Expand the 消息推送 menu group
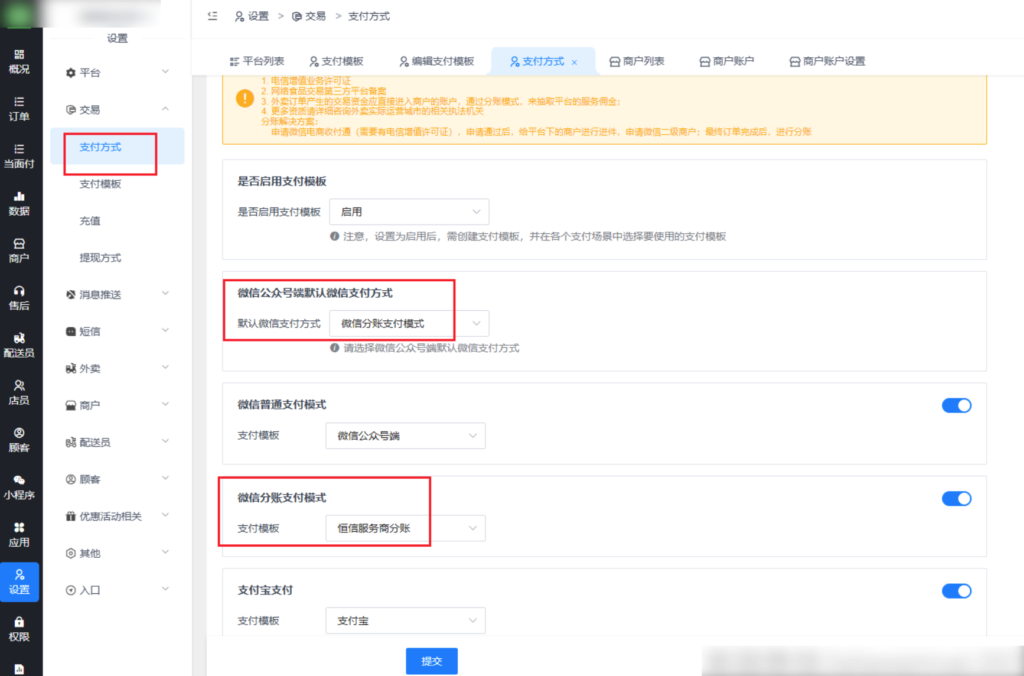Screen dimensions: 1024x676 click(100, 295)
